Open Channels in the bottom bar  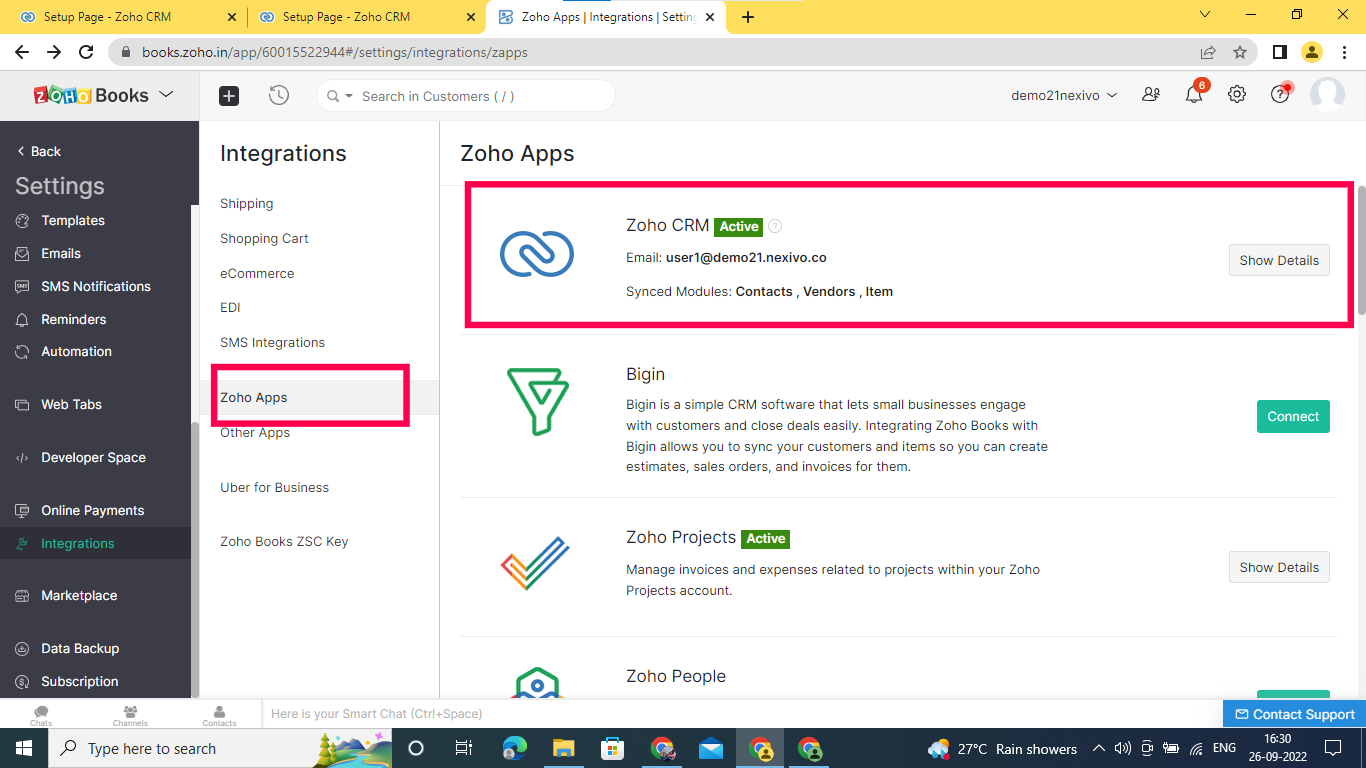130,715
